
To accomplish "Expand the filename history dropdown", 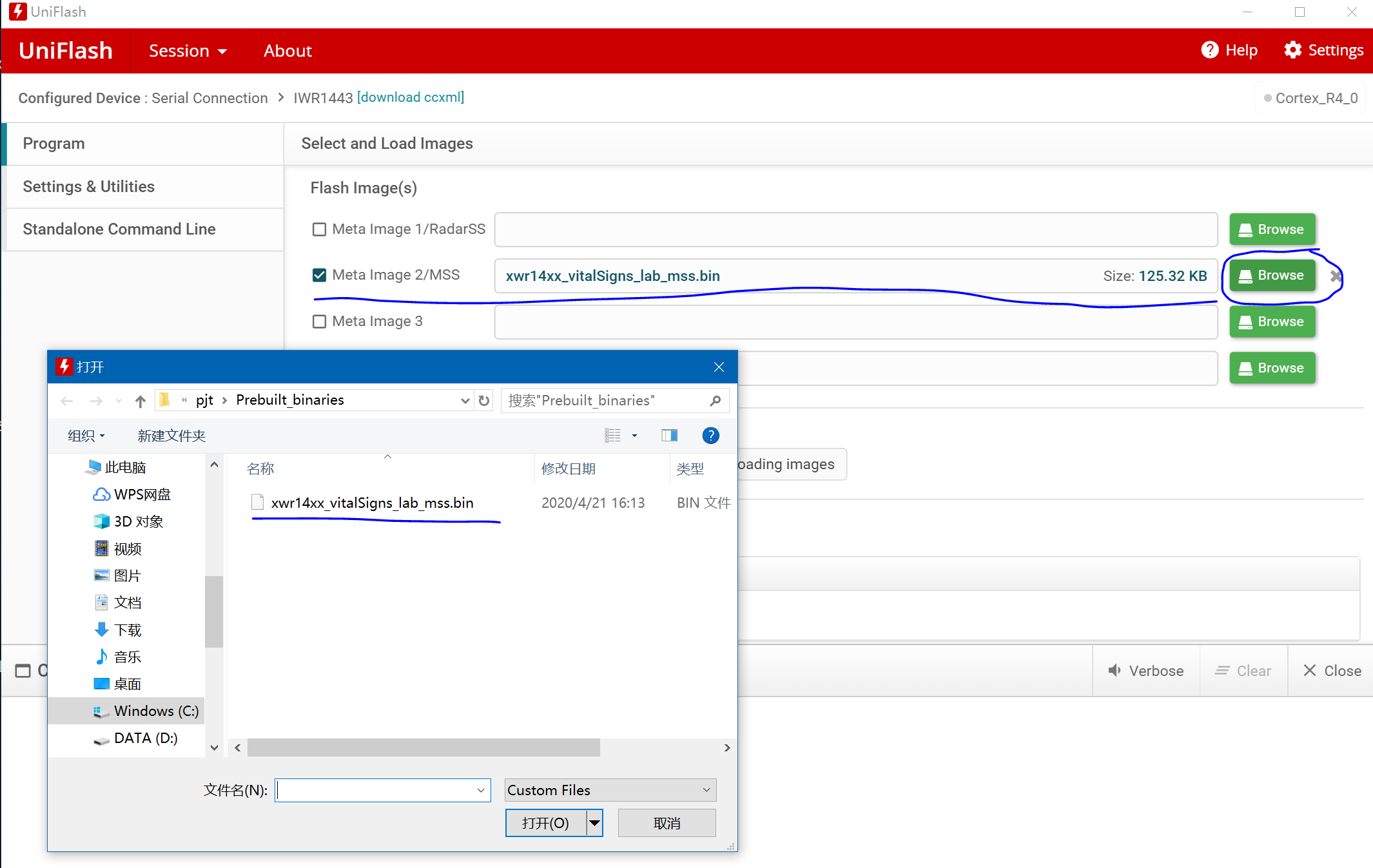I will tap(481, 791).
